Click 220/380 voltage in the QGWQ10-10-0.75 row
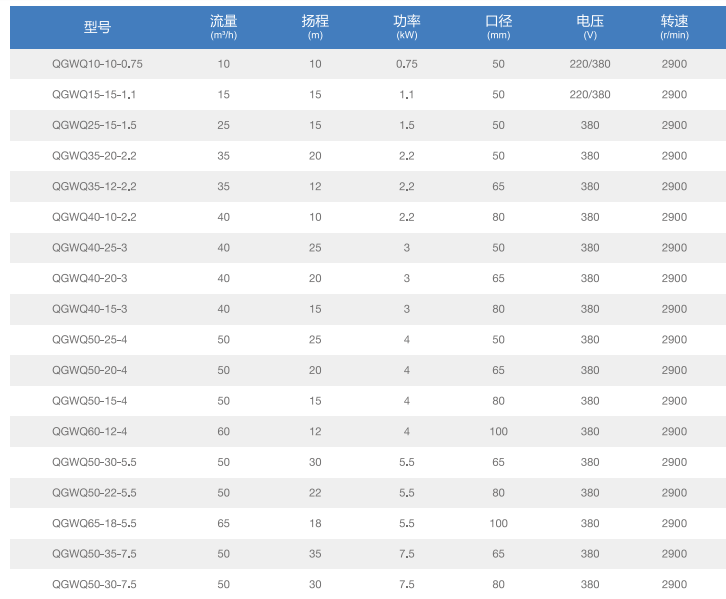 click(x=590, y=64)
